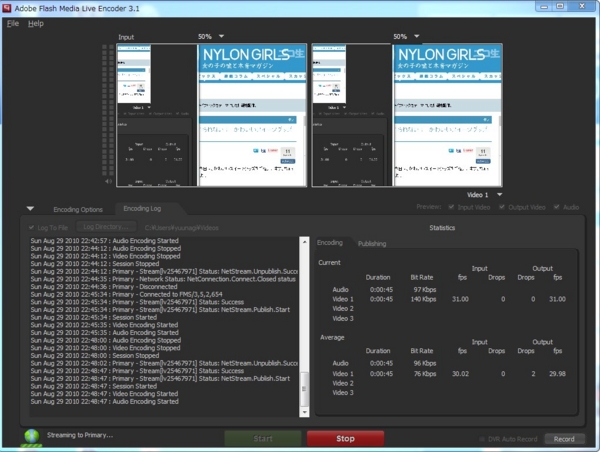Select the Encoding statistics tab
Screen dimensions: 600x452
(x=330, y=243)
